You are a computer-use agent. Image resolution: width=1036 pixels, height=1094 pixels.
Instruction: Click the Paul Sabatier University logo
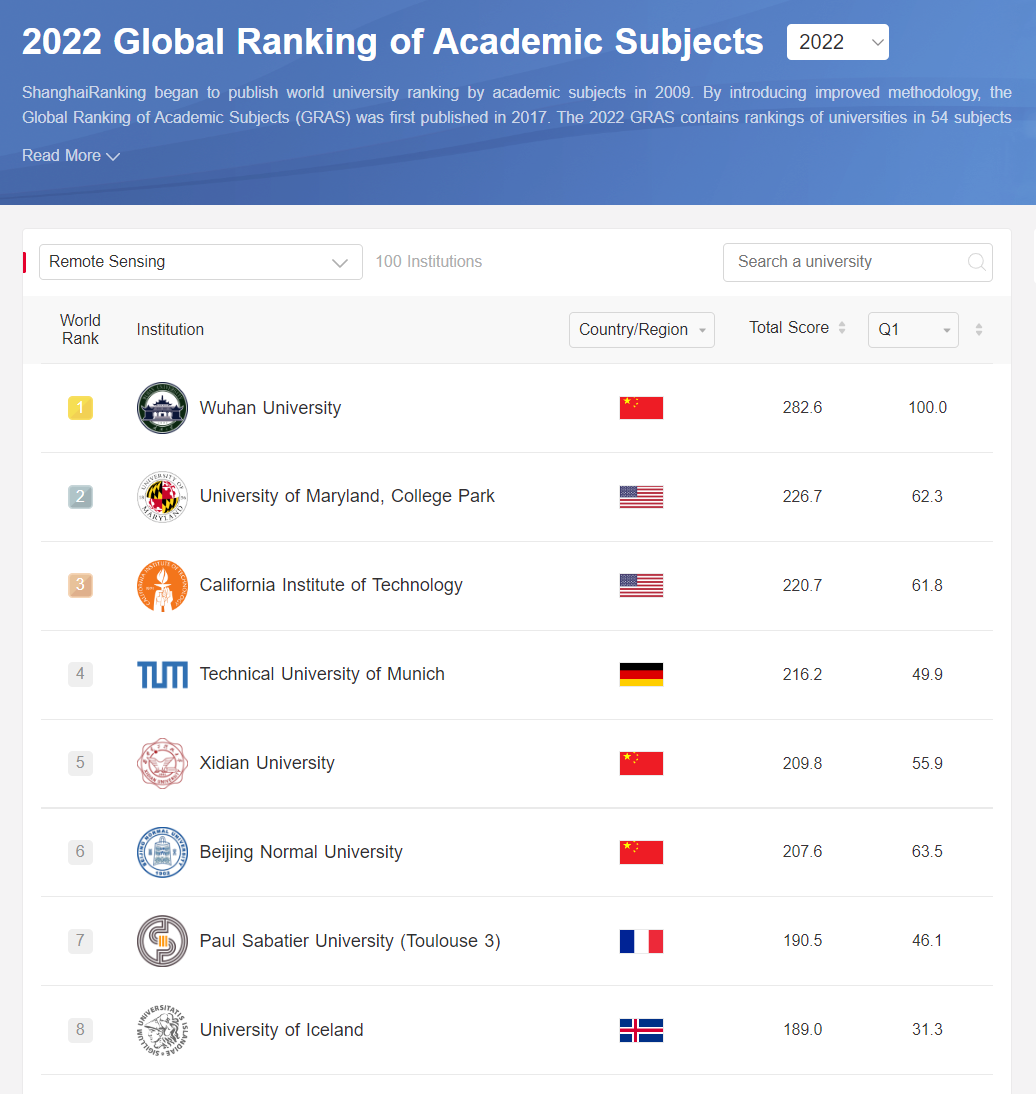[x=162, y=941]
